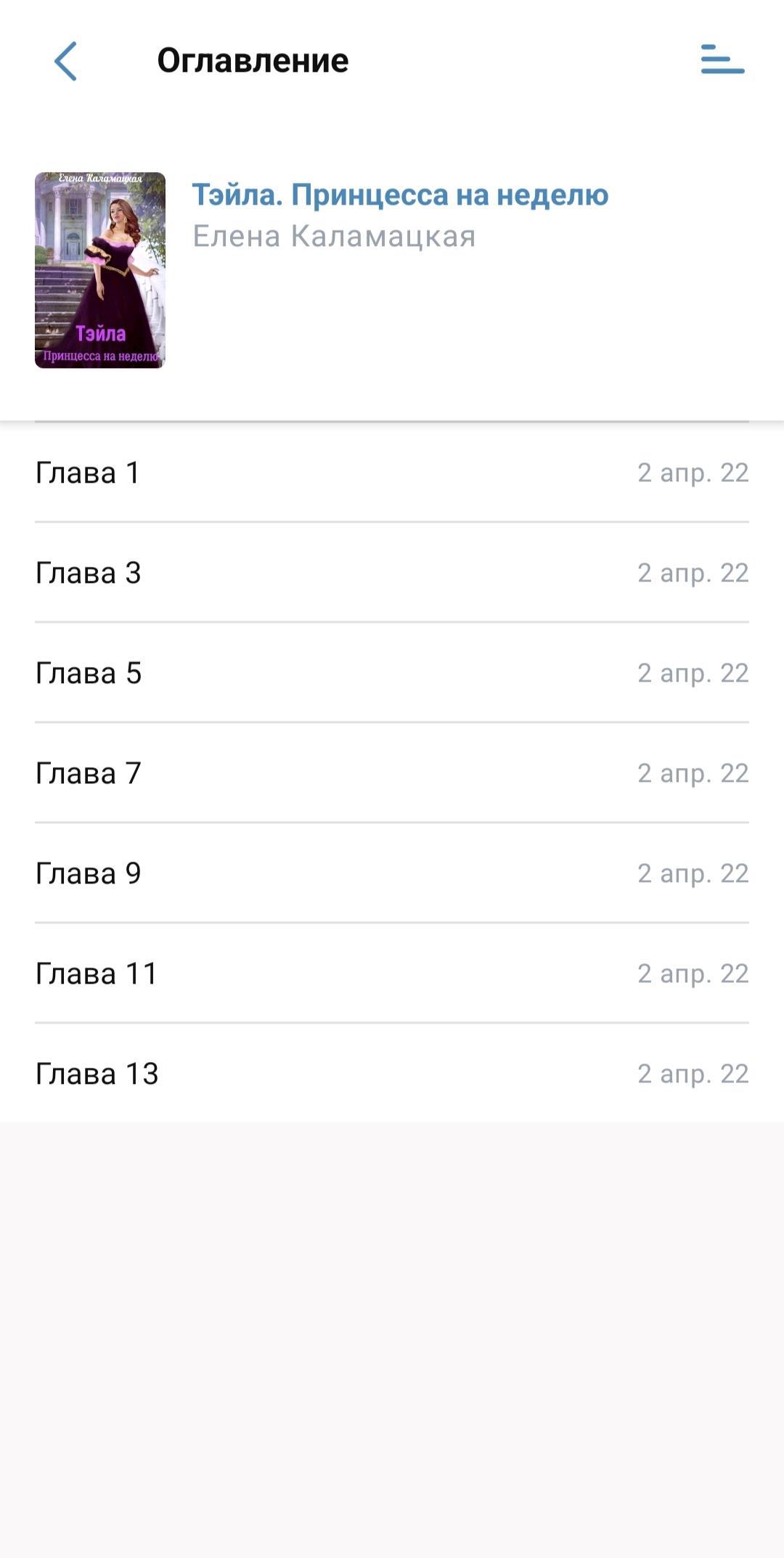Go to chapter Глава 5
The height and width of the screenshot is (1558, 784).
click(x=88, y=673)
